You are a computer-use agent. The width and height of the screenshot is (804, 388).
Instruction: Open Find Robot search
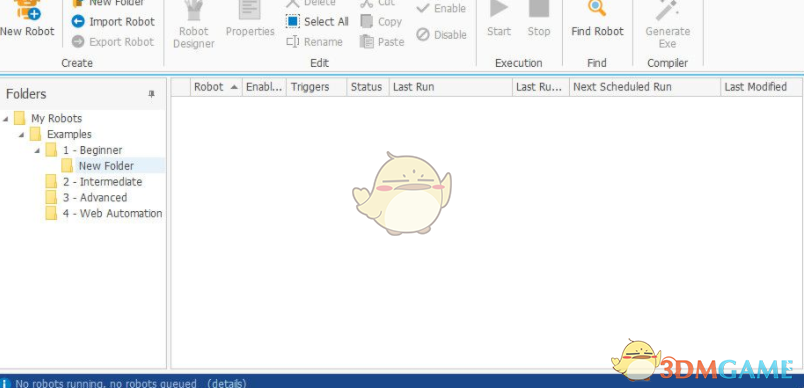click(x=597, y=19)
